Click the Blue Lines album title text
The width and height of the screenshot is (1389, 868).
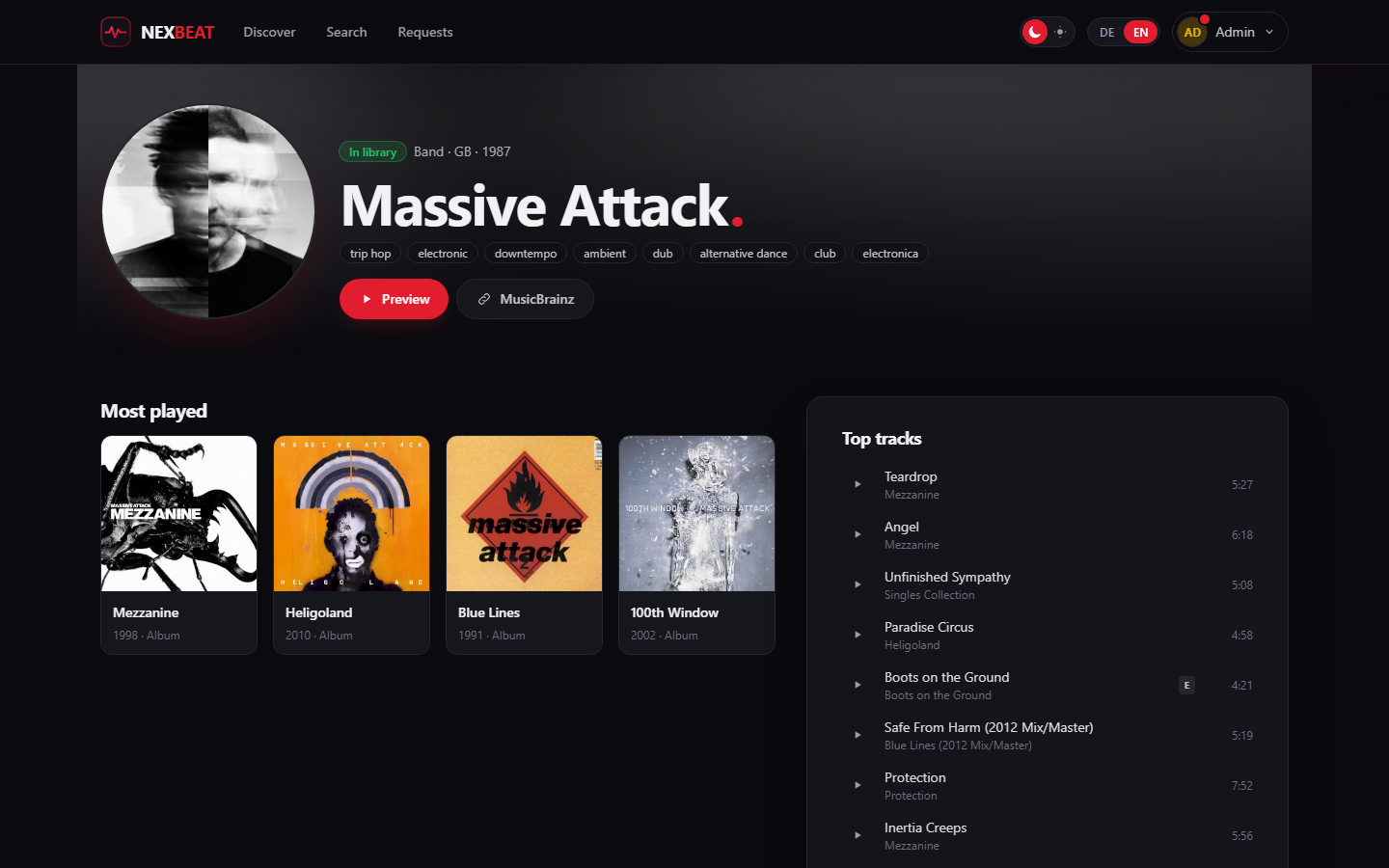489,612
